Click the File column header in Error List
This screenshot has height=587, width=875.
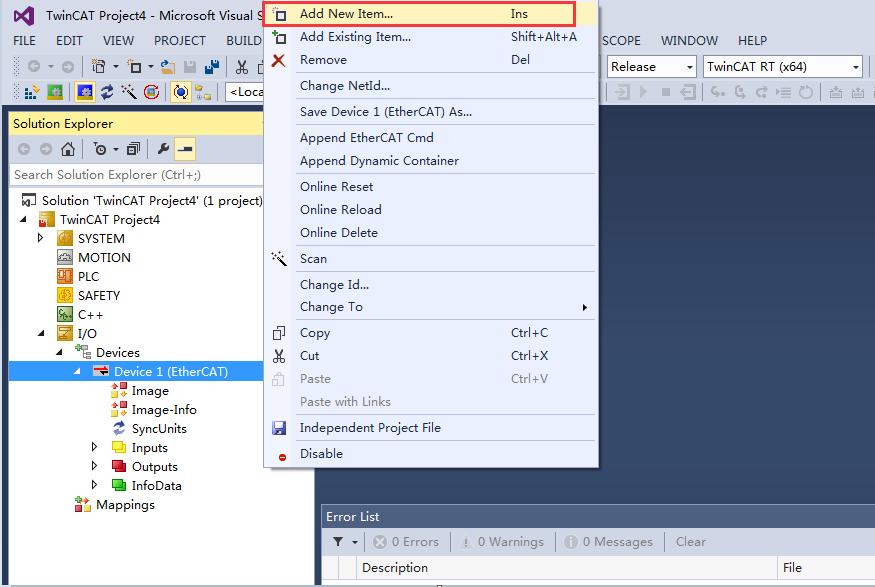(x=826, y=567)
